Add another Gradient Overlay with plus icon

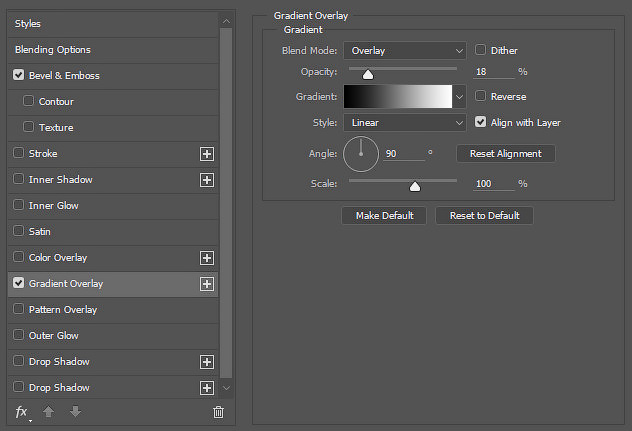click(207, 284)
